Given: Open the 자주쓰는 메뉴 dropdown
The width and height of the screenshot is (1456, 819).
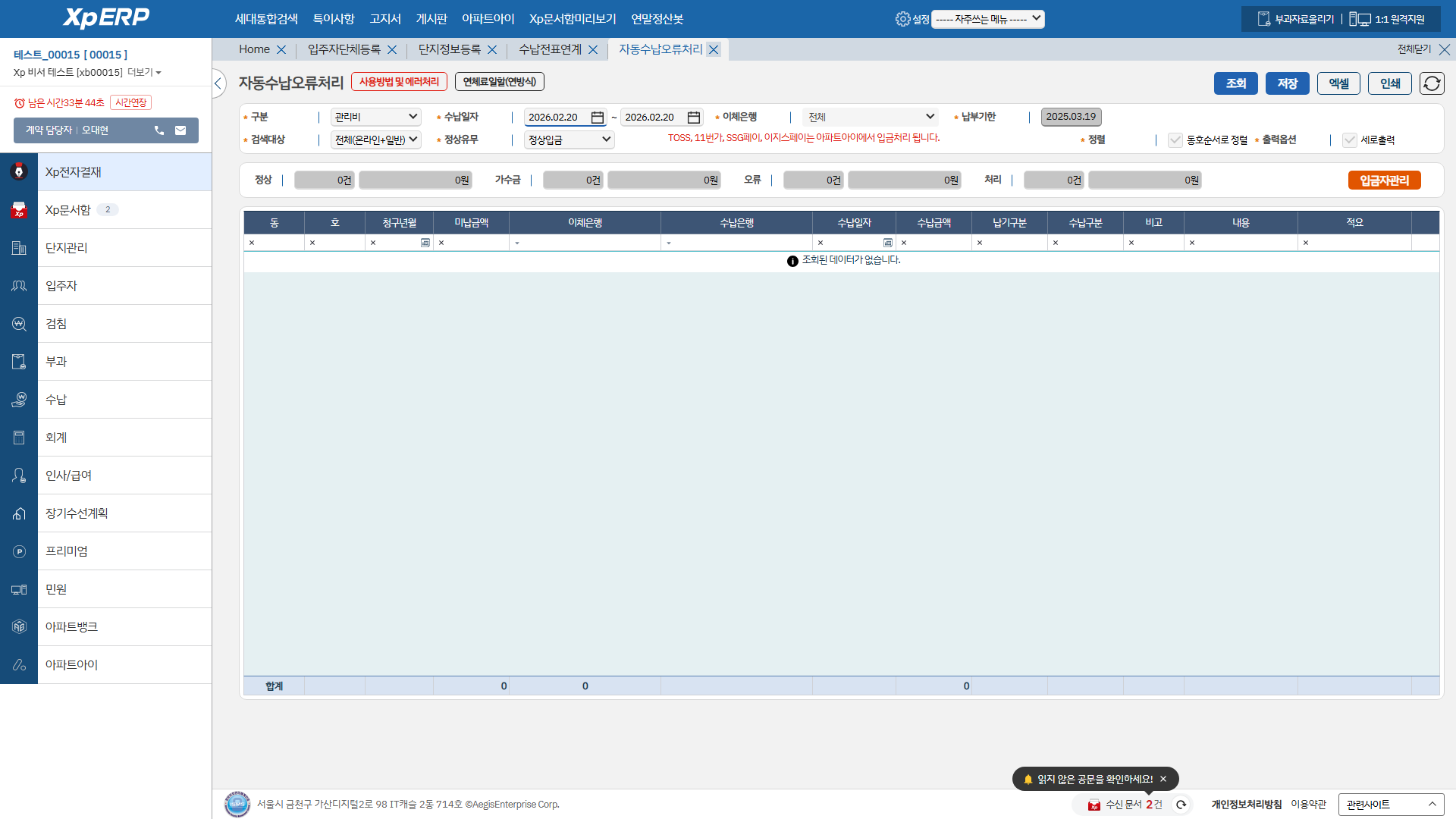Looking at the screenshot, I should pos(987,19).
